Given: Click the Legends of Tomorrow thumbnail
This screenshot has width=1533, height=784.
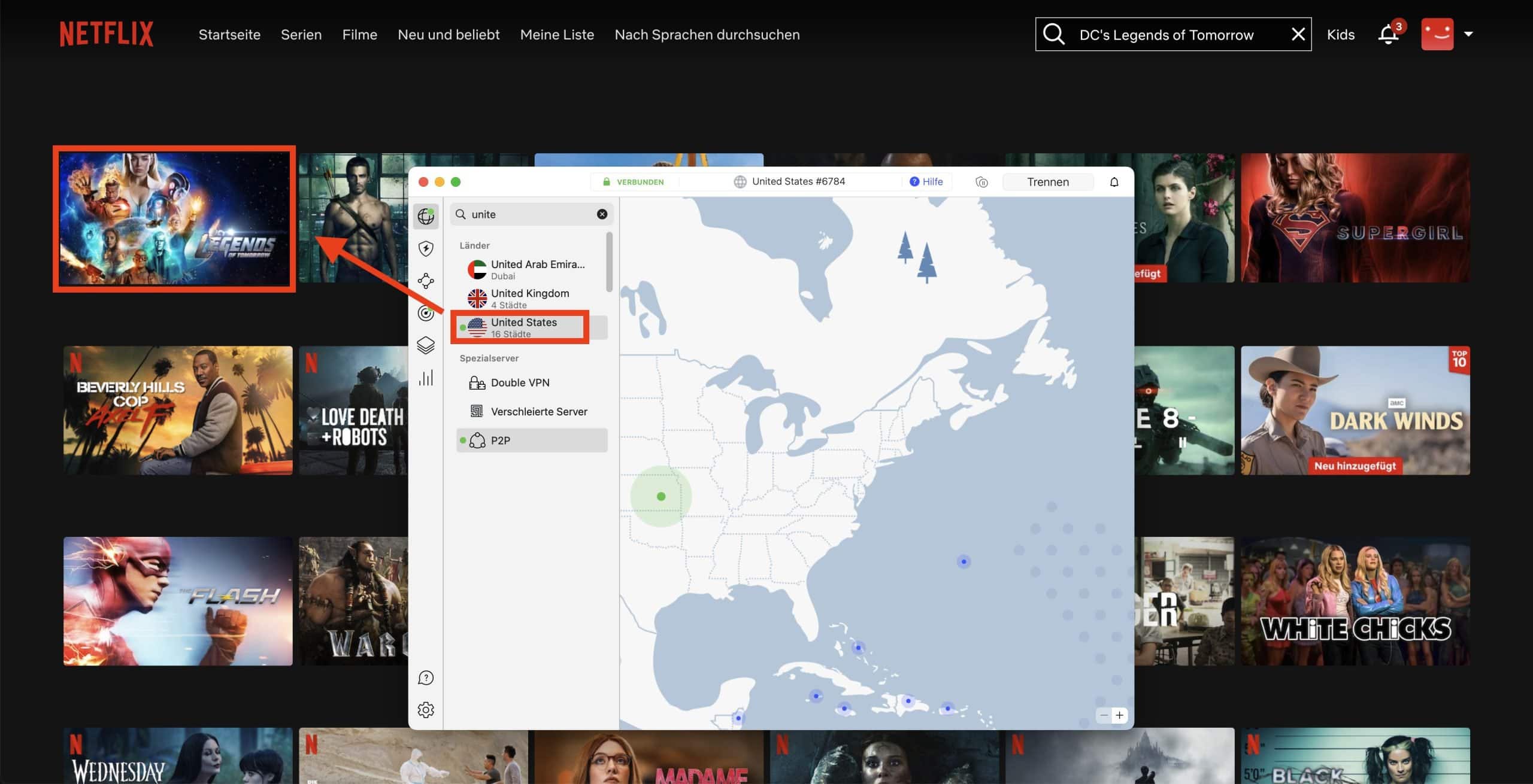Looking at the screenshot, I should tap(174, 218).
